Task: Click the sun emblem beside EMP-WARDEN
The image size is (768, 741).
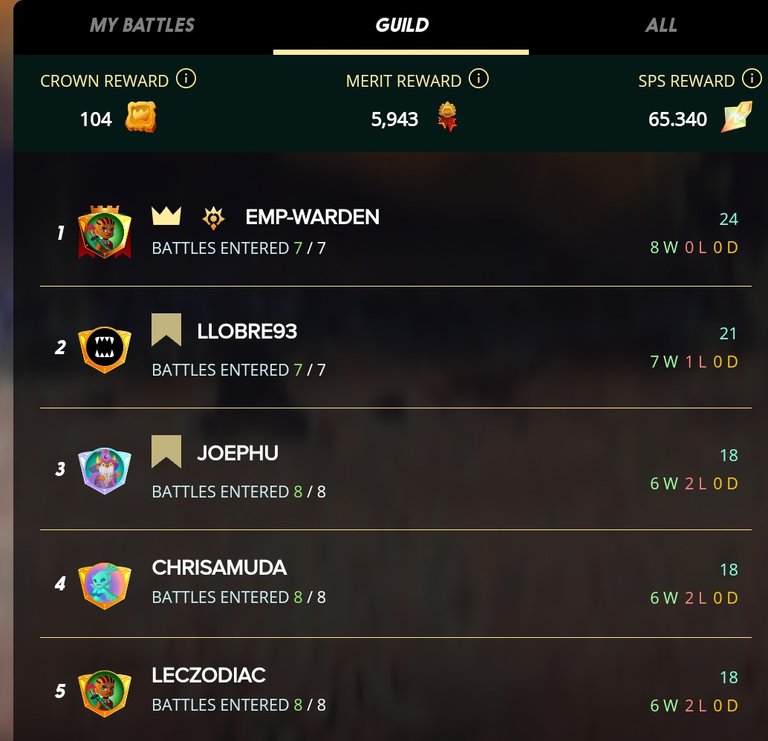Action: coord(214,217)
